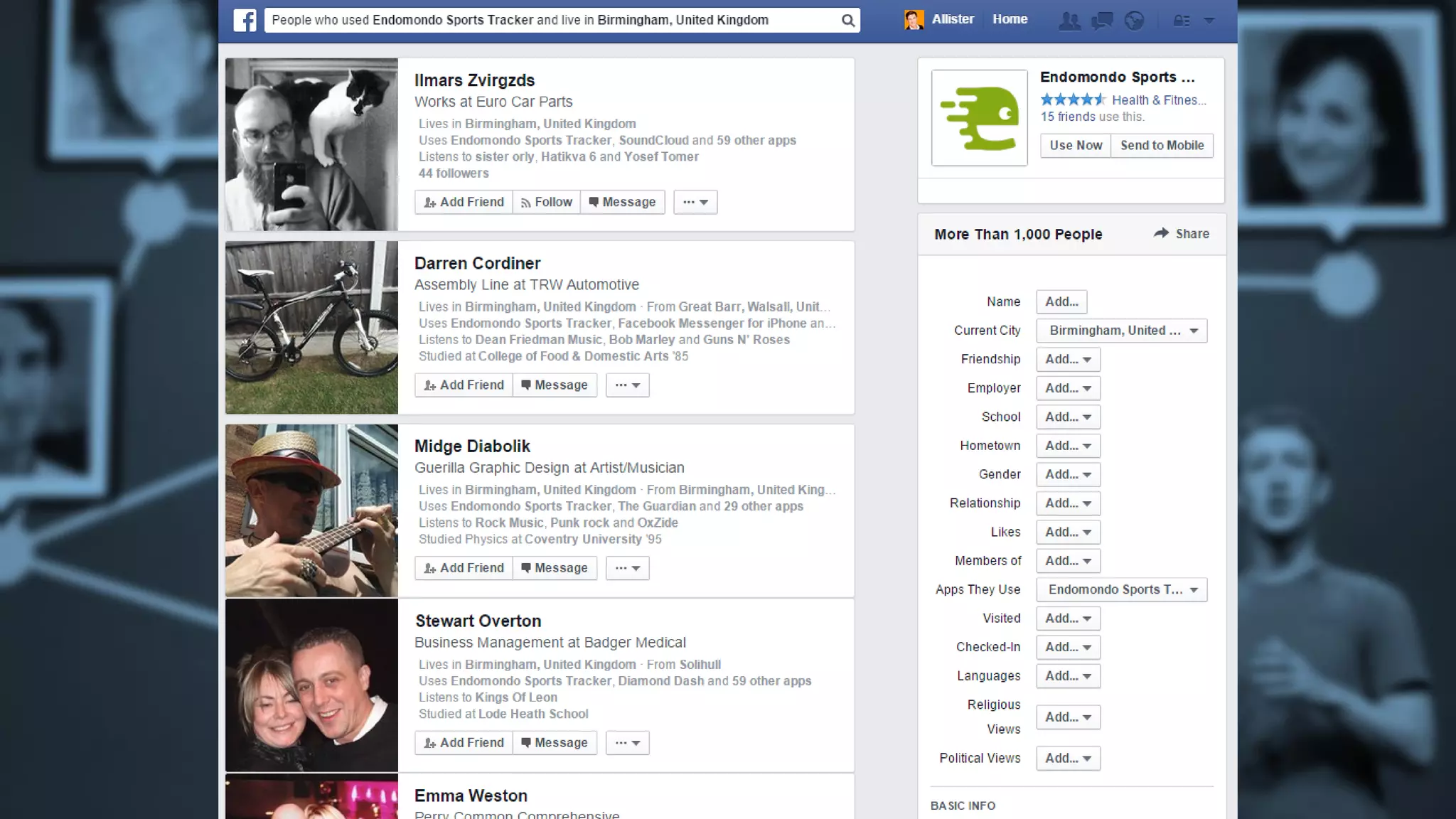The image size is (1456, 819).
Task: Open Midge Diabolik's profile photo
Action: coord(311,510)
